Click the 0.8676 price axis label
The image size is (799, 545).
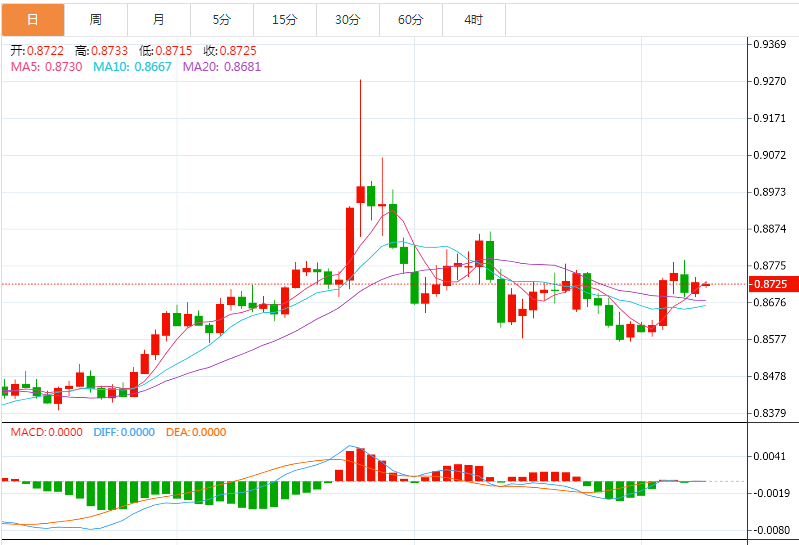(x=769, y=302)
